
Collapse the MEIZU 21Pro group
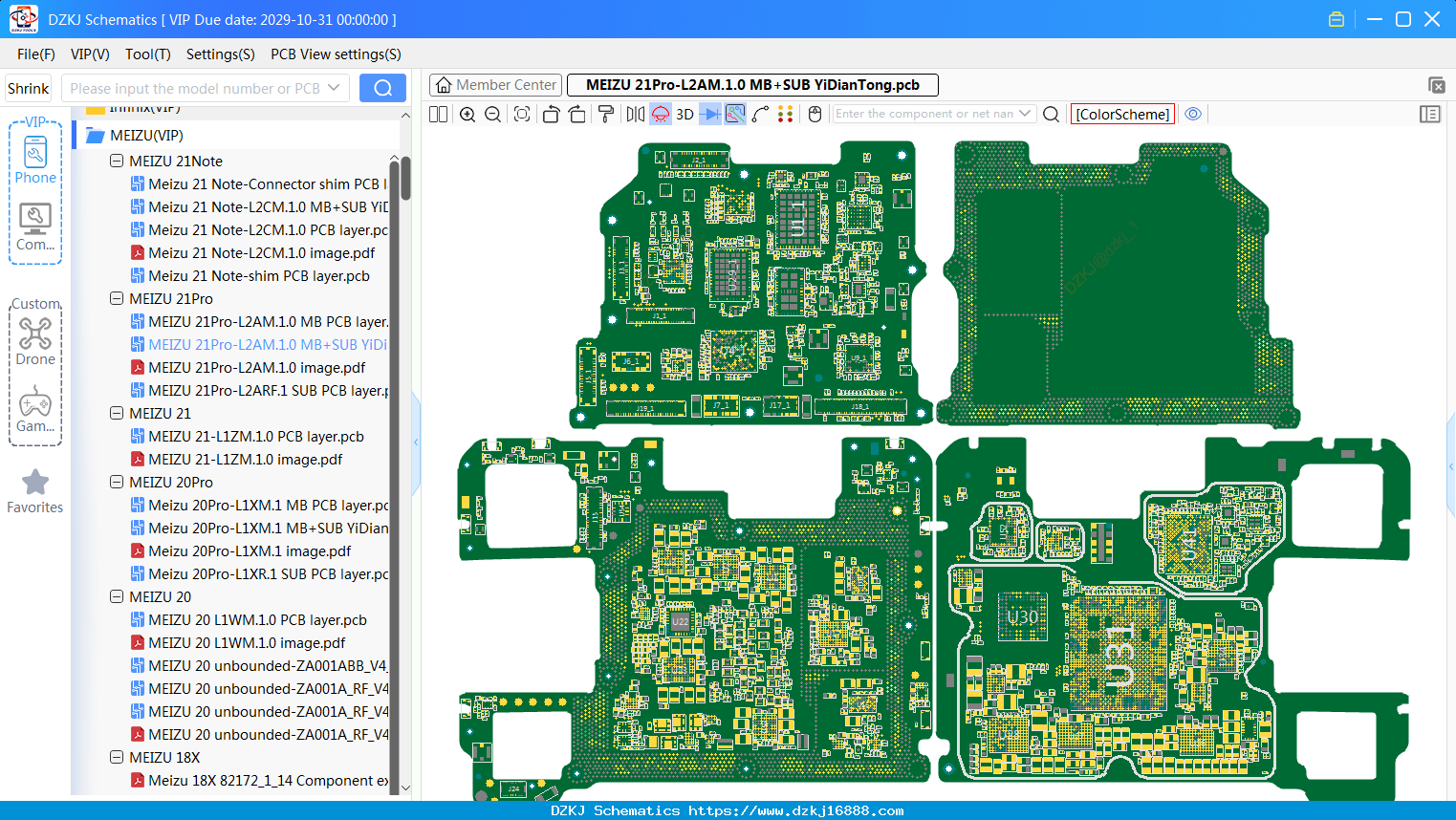coord(117,299)
